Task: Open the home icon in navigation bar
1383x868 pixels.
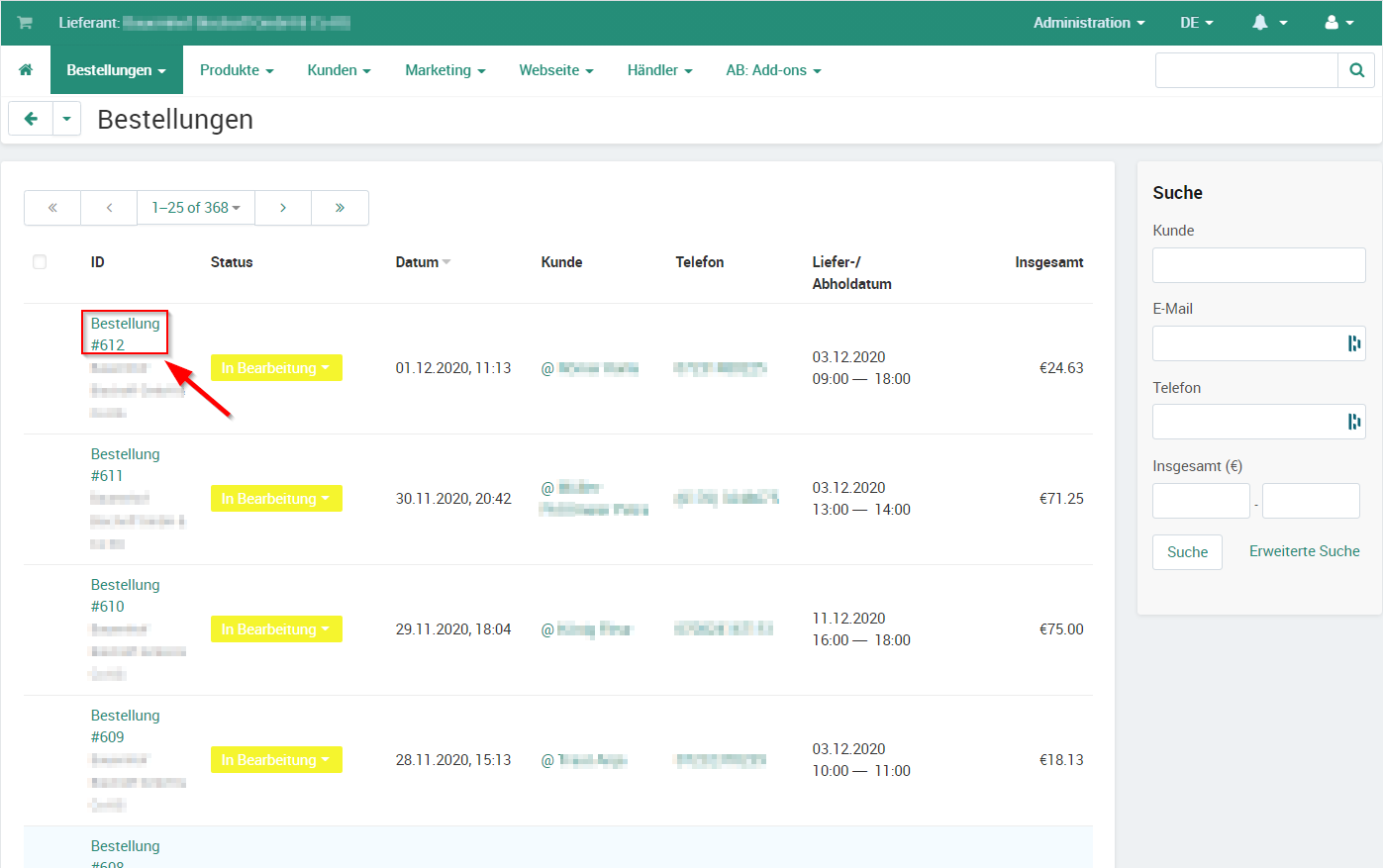Action: 26,70
